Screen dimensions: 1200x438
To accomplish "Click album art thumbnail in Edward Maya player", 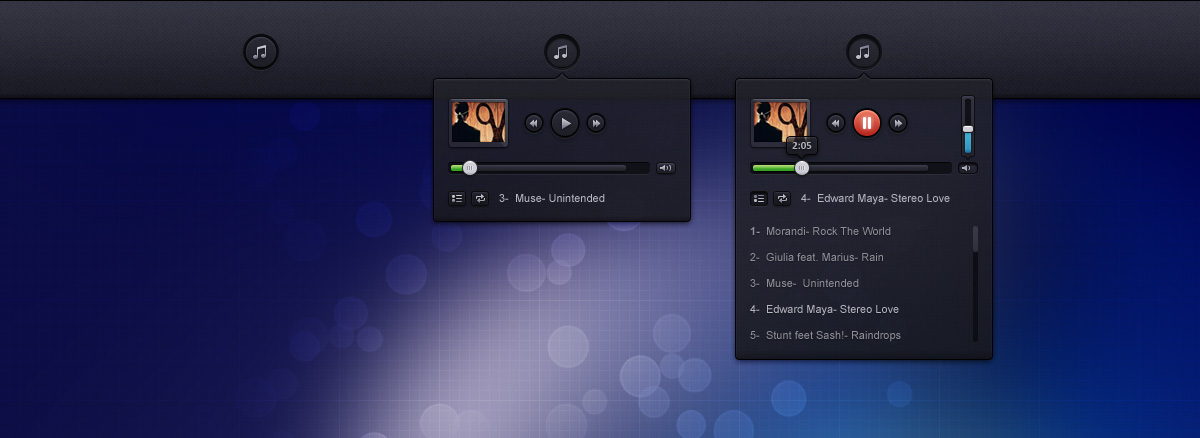I will 781,123.
